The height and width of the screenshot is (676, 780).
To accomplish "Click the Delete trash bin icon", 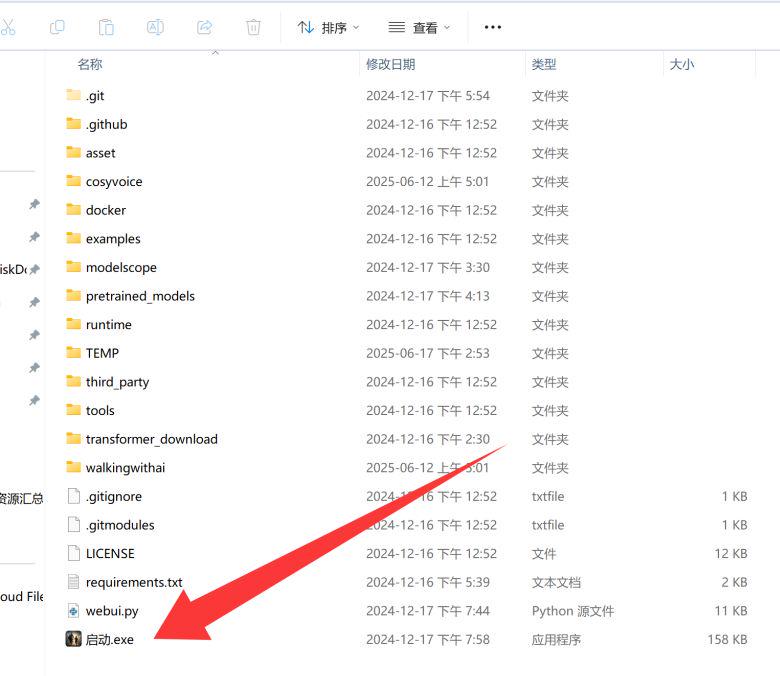I will (253, 27).
